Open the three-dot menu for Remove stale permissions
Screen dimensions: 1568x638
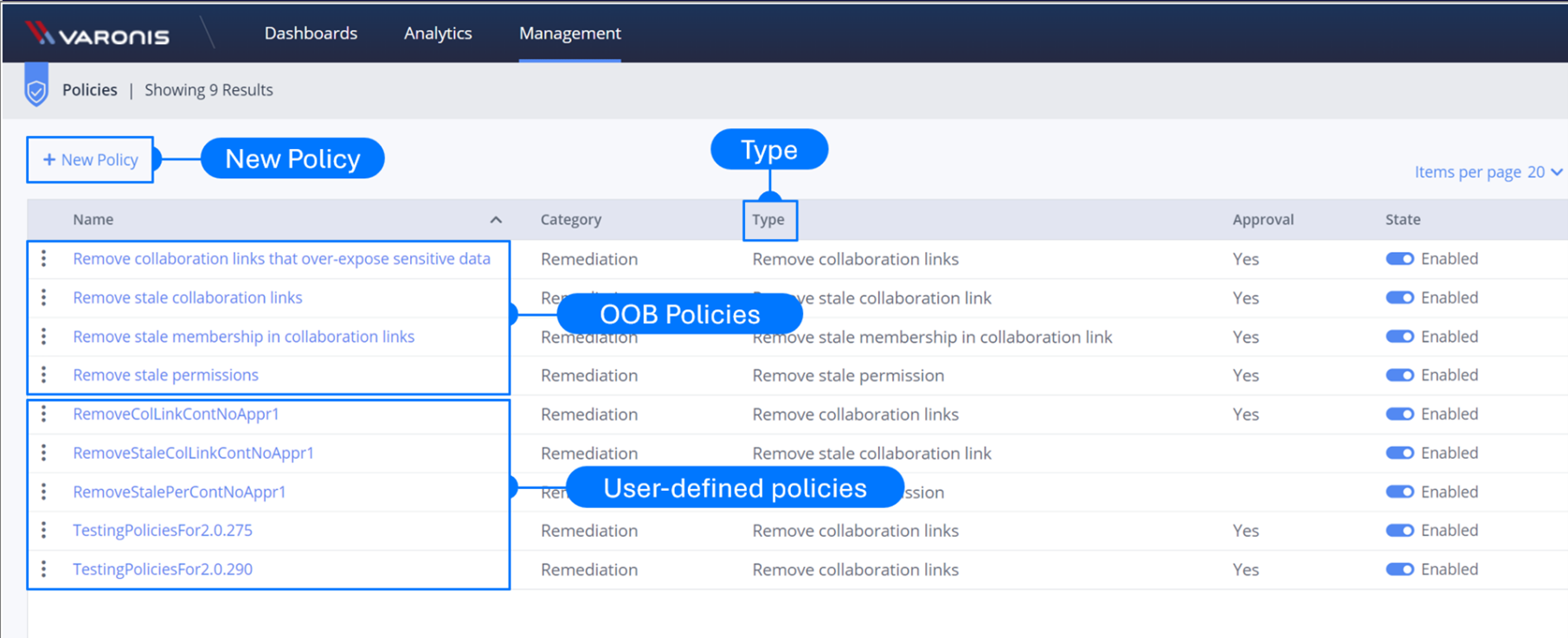(x=44, y=375)
